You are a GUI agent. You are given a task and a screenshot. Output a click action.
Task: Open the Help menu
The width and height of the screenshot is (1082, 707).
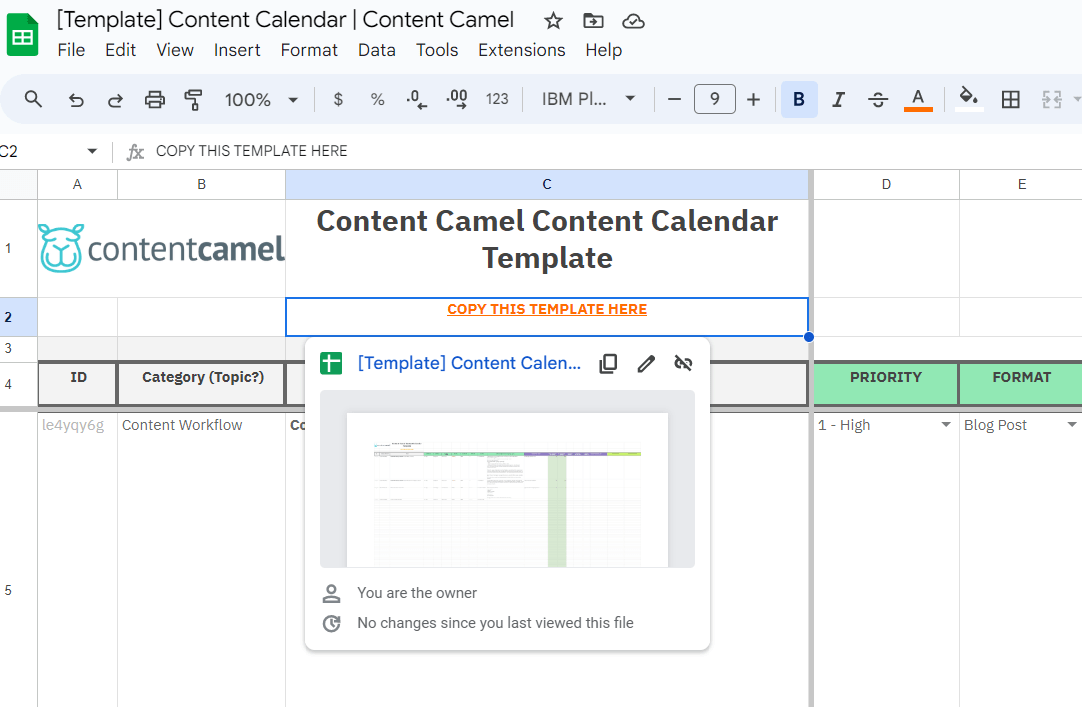pyautogui.click(x=604, y=50)
